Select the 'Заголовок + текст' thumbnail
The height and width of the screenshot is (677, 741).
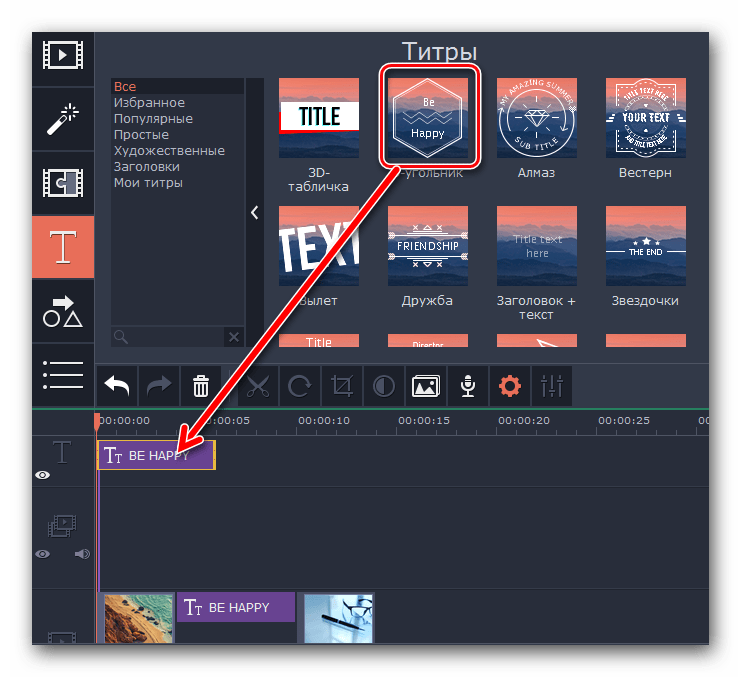[x=537, y=246]
